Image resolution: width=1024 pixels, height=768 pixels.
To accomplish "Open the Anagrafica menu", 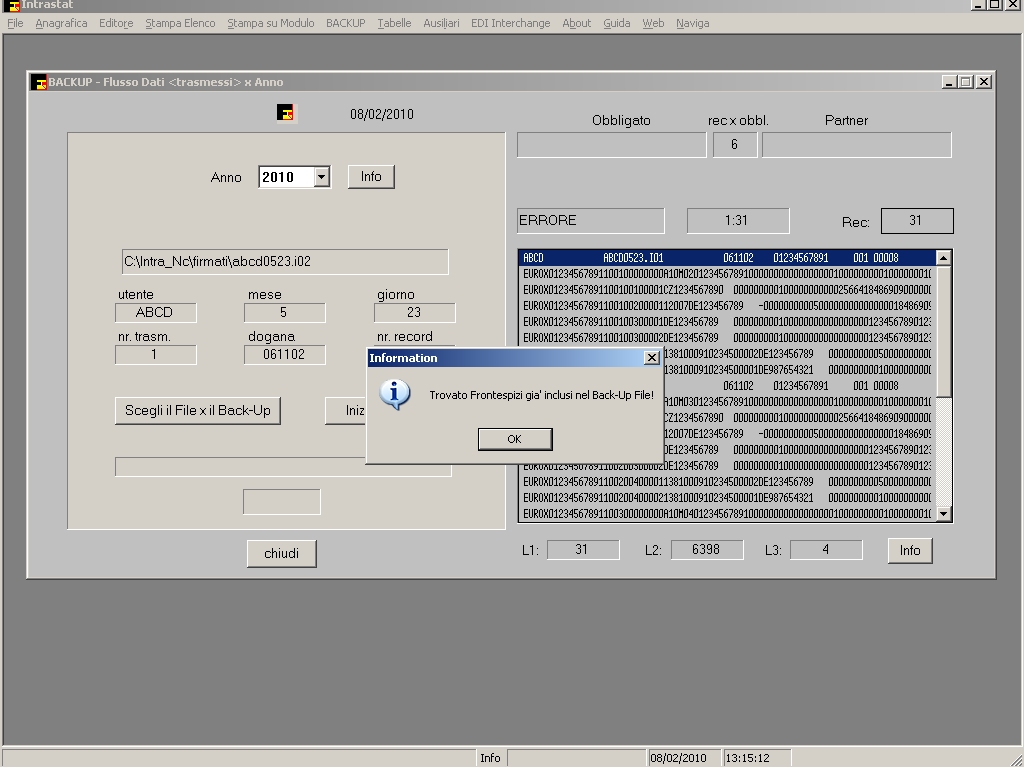I will point(61,24).
